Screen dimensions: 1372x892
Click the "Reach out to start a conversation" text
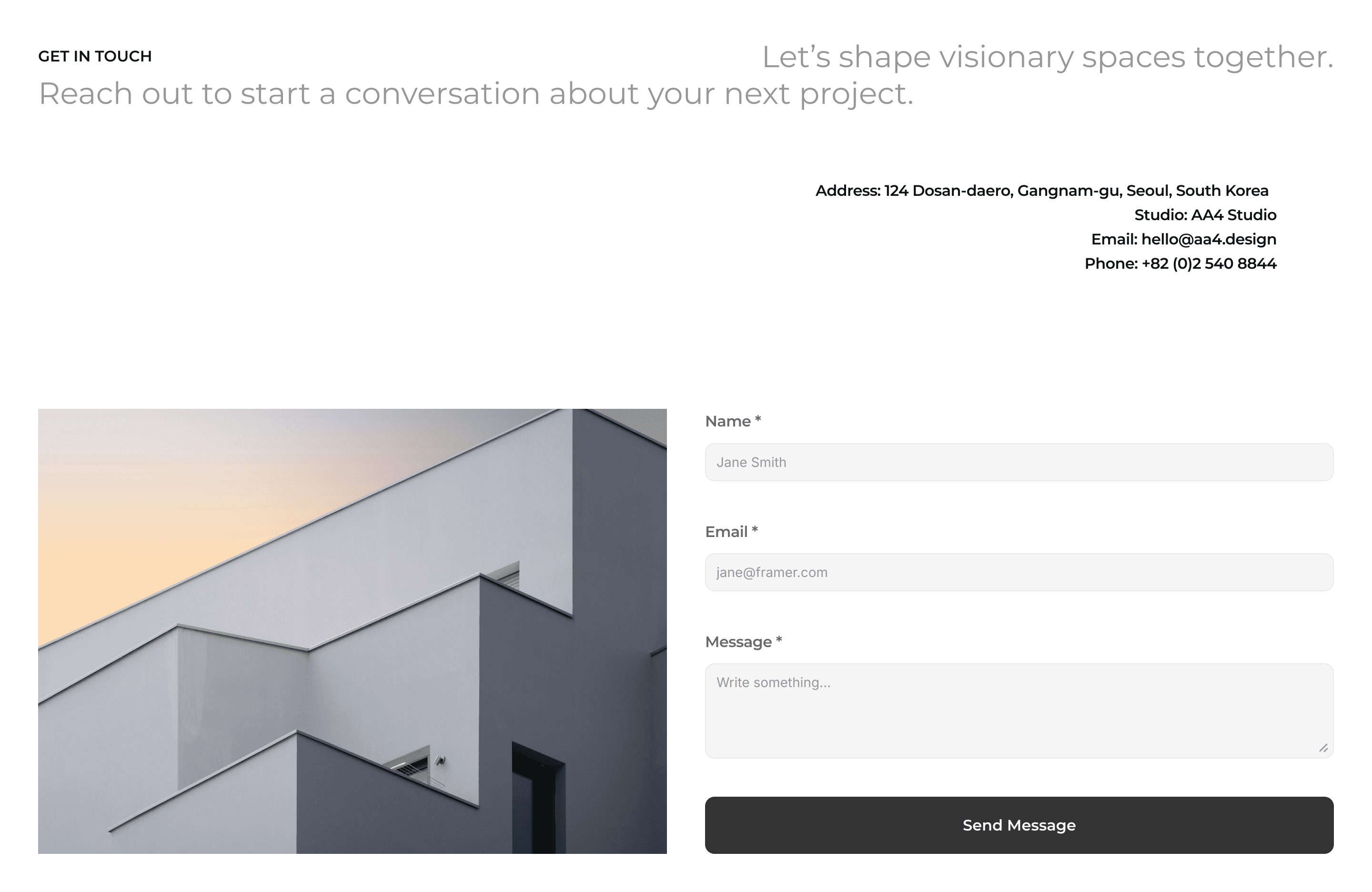[476, 93]
